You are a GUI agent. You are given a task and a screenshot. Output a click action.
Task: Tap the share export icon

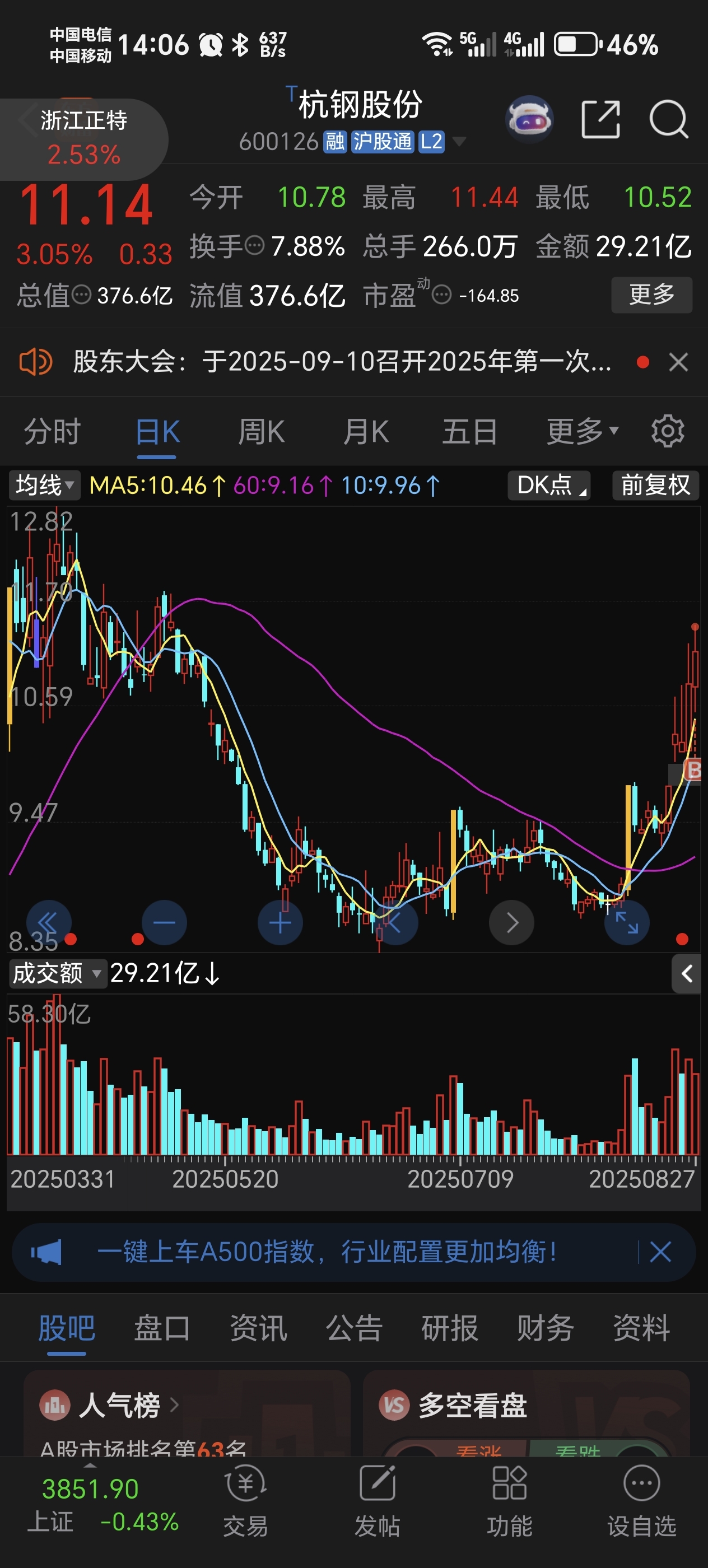pos(601,119)
